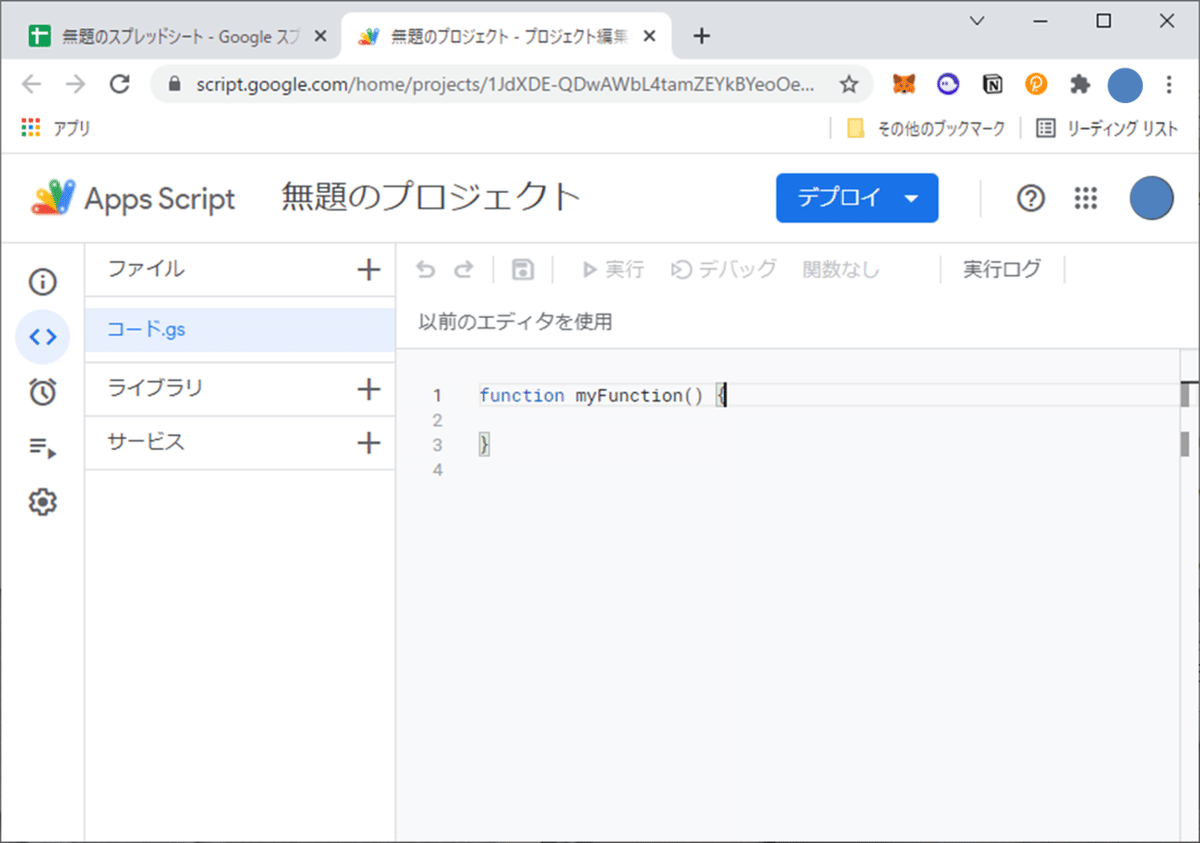Open the Chrome three-dot menu

click(x=1167, y=84)
